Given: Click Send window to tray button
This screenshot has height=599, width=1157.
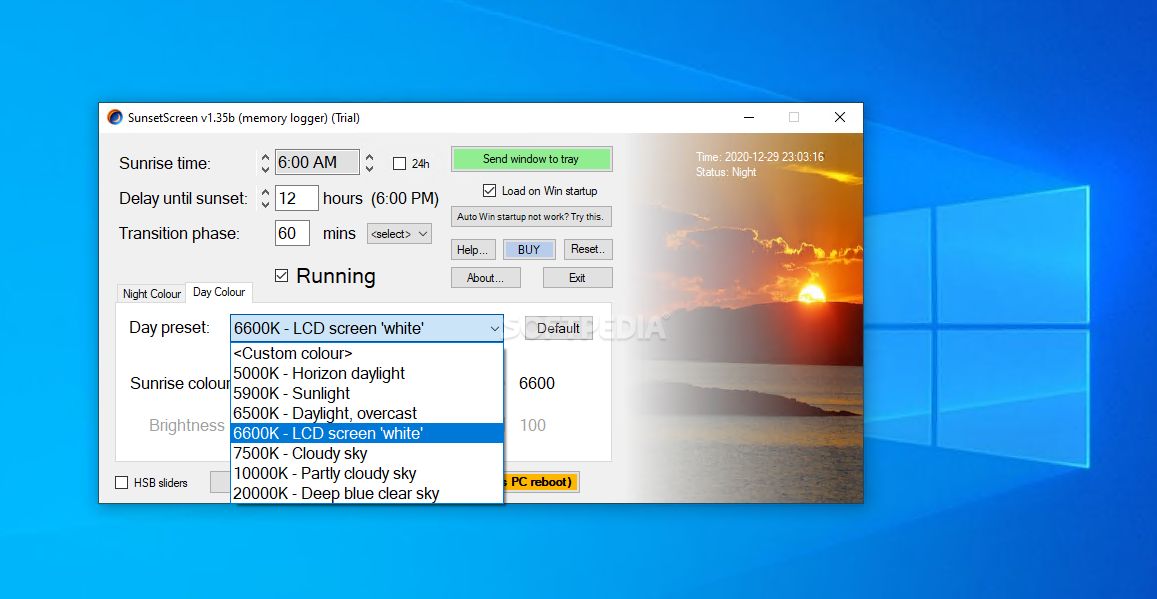Looking at the screenshot, I should (531, 159).
